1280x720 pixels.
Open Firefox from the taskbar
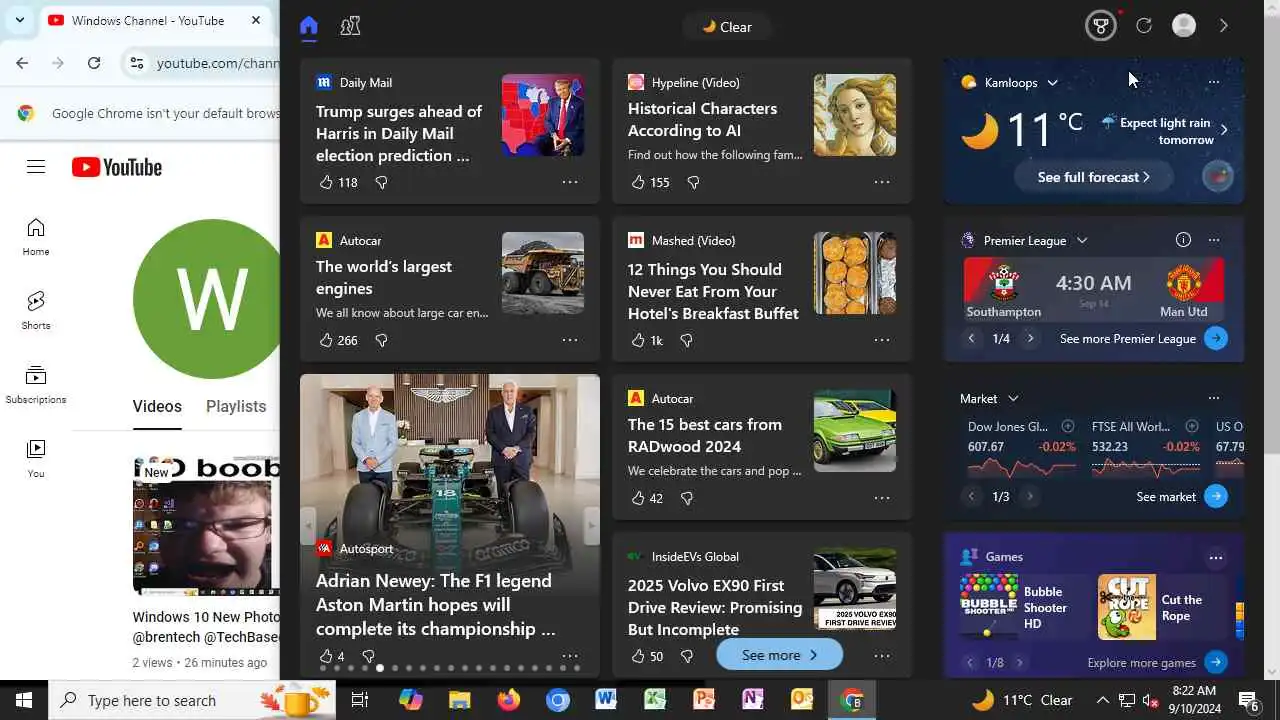tap(509, 700)
